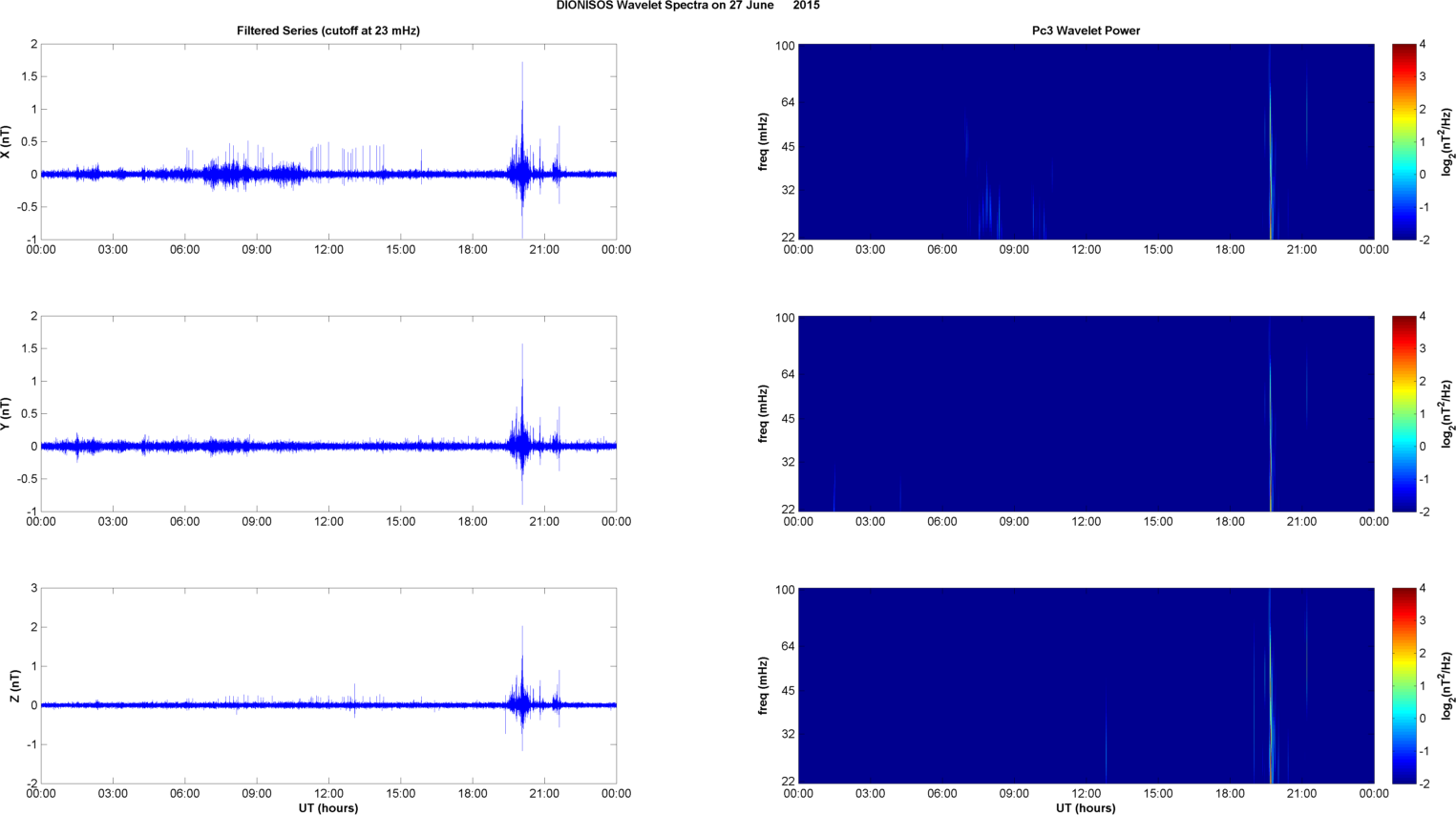
Task: Click the UT (hours) label under bottom wavelet panel
Action: pyautogui.click(x=1086, y=808)
